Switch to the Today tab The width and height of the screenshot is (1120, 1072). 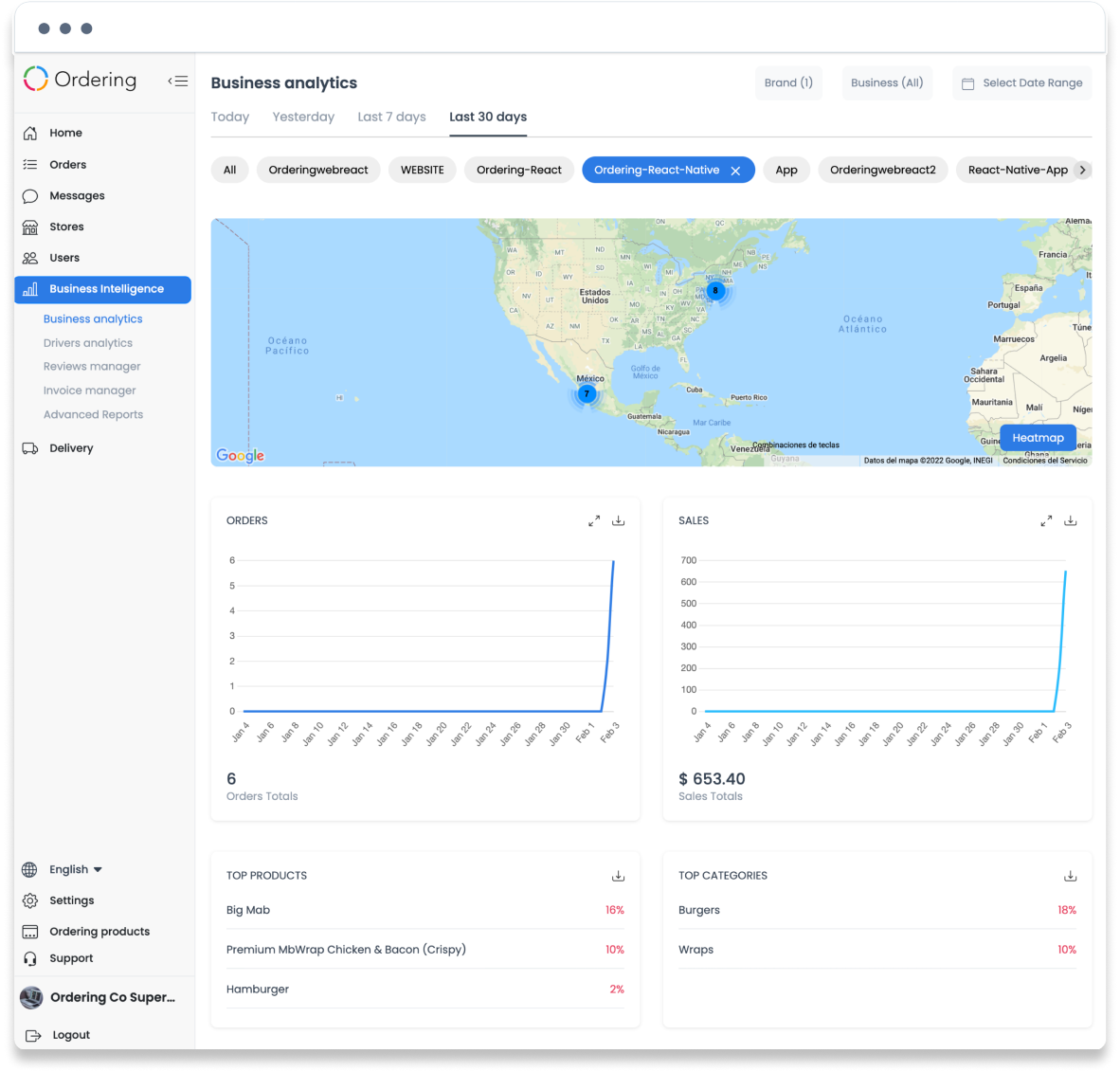230,118
